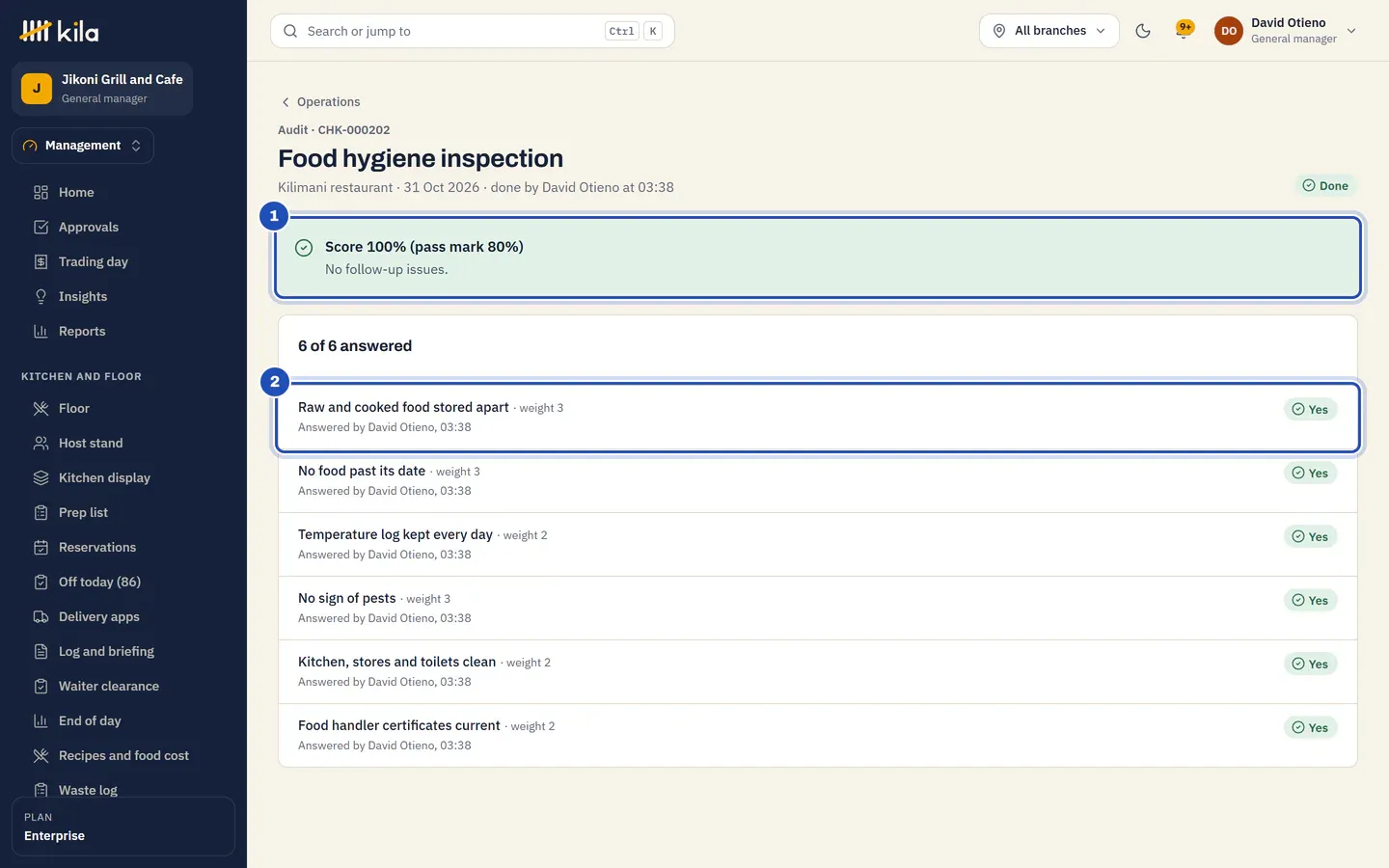Click the Insights lightbulb icon
This screenshot has height=868, width=1389.
tap(41, 296)
